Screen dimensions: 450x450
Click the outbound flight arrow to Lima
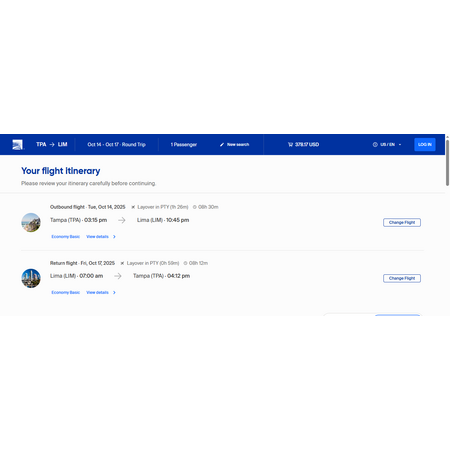122,220
